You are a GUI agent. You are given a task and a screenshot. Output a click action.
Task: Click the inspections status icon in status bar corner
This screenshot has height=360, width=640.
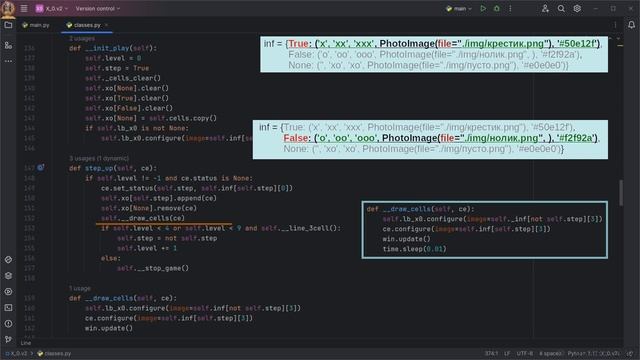pyautogui.click(x=631, y=353)
